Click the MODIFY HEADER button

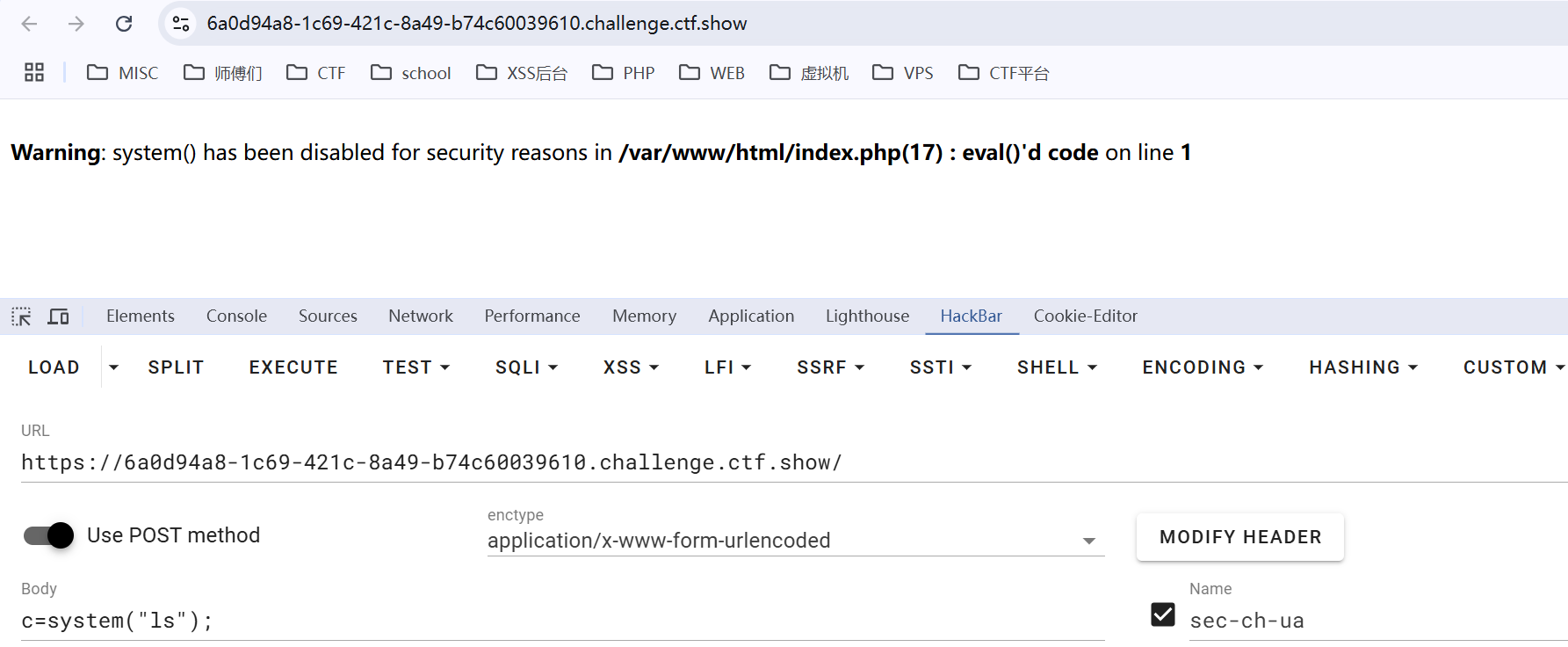[x=1239, y=537]
